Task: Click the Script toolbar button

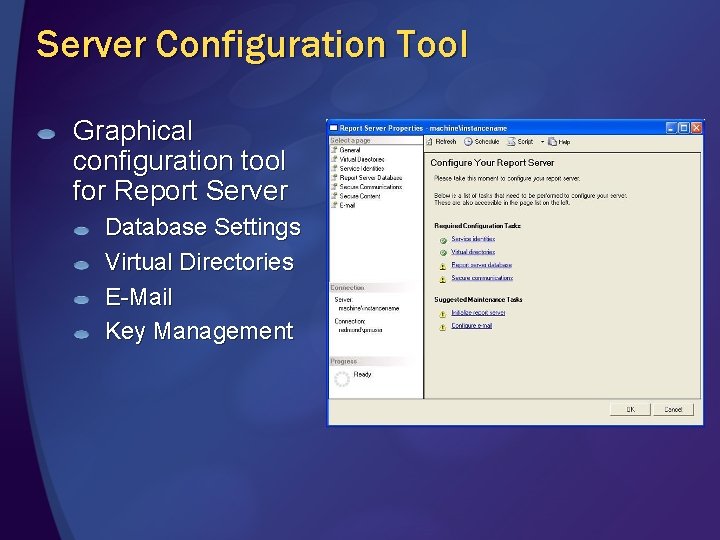Action: click(520, 142)
